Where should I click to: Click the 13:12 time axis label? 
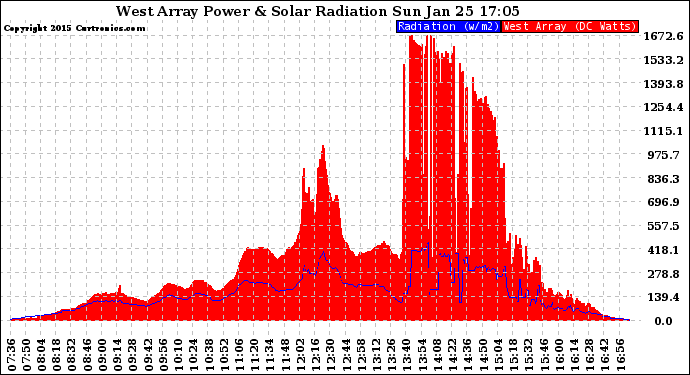tap(376, 355)
